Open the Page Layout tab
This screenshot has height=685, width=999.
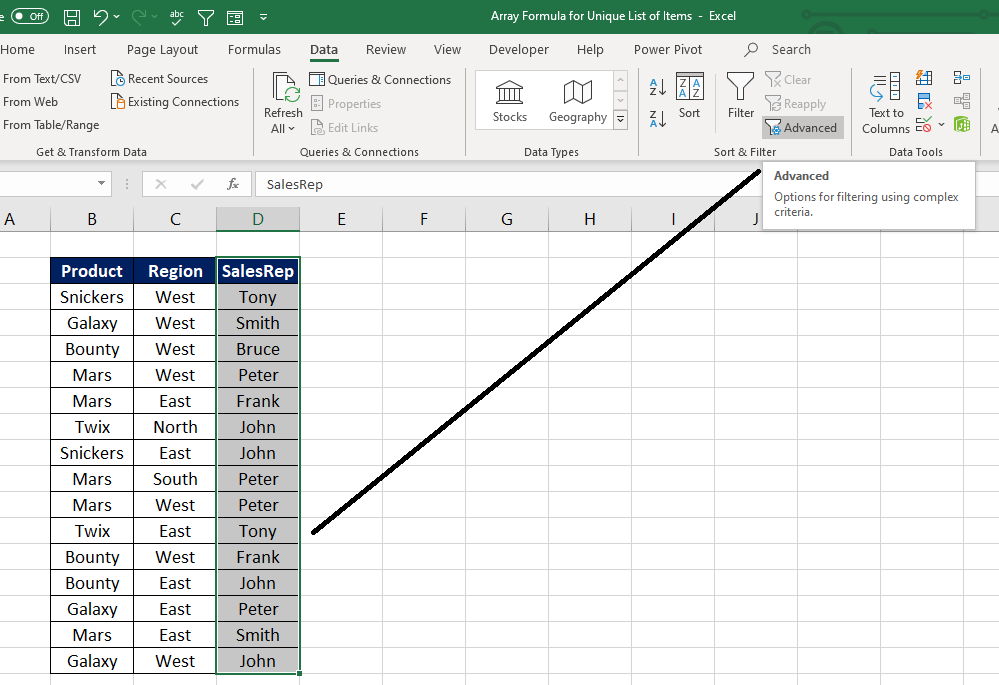[162, 50]
